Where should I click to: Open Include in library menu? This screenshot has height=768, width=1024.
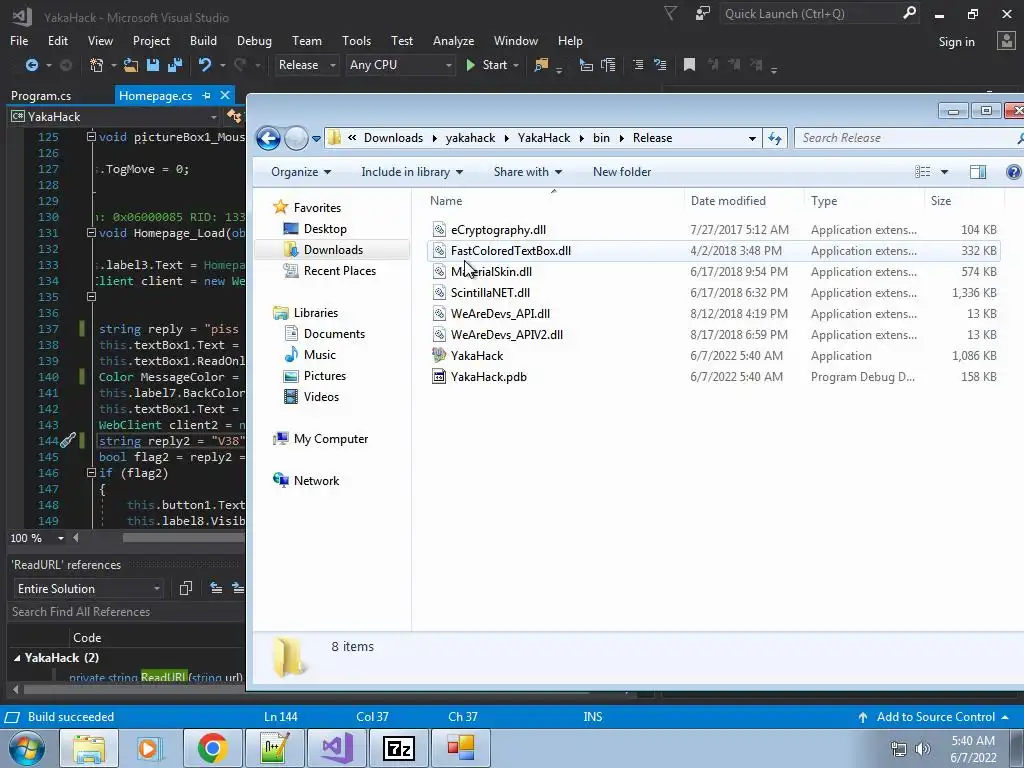[x=412, y=172]
